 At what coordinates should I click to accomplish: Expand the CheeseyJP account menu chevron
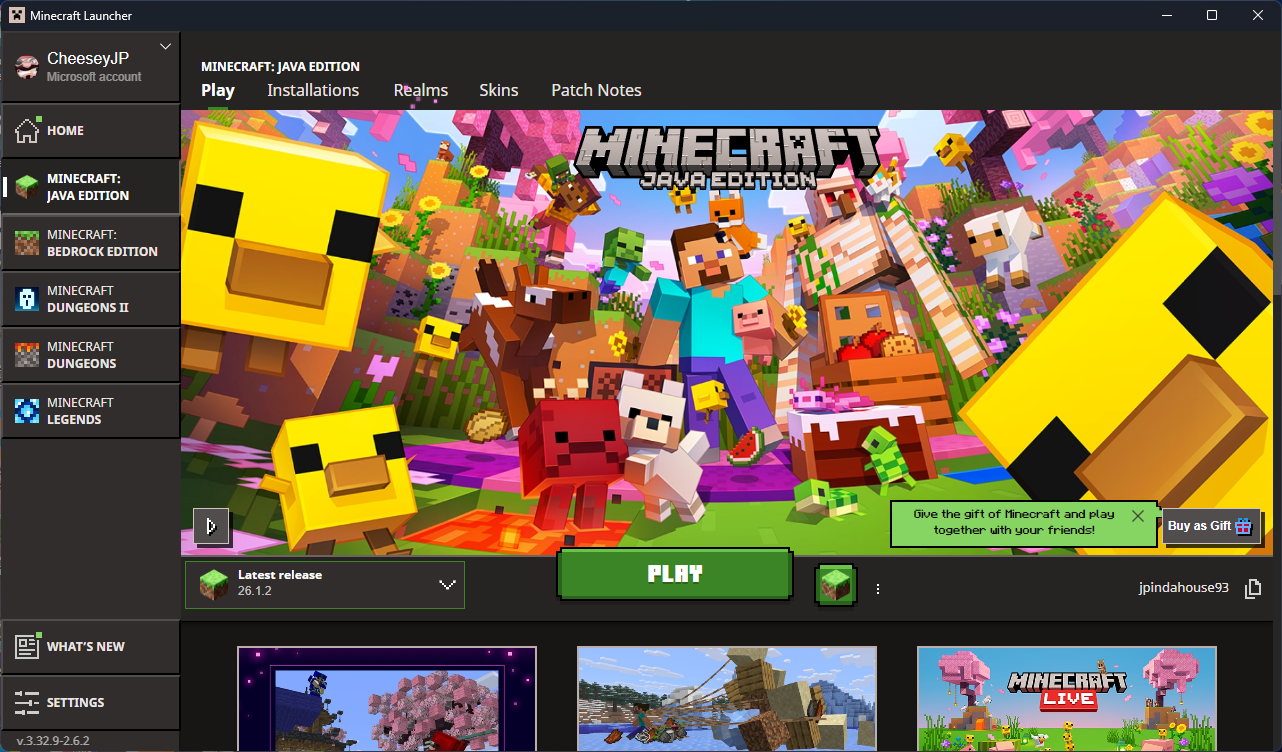(x=166, y=46)
